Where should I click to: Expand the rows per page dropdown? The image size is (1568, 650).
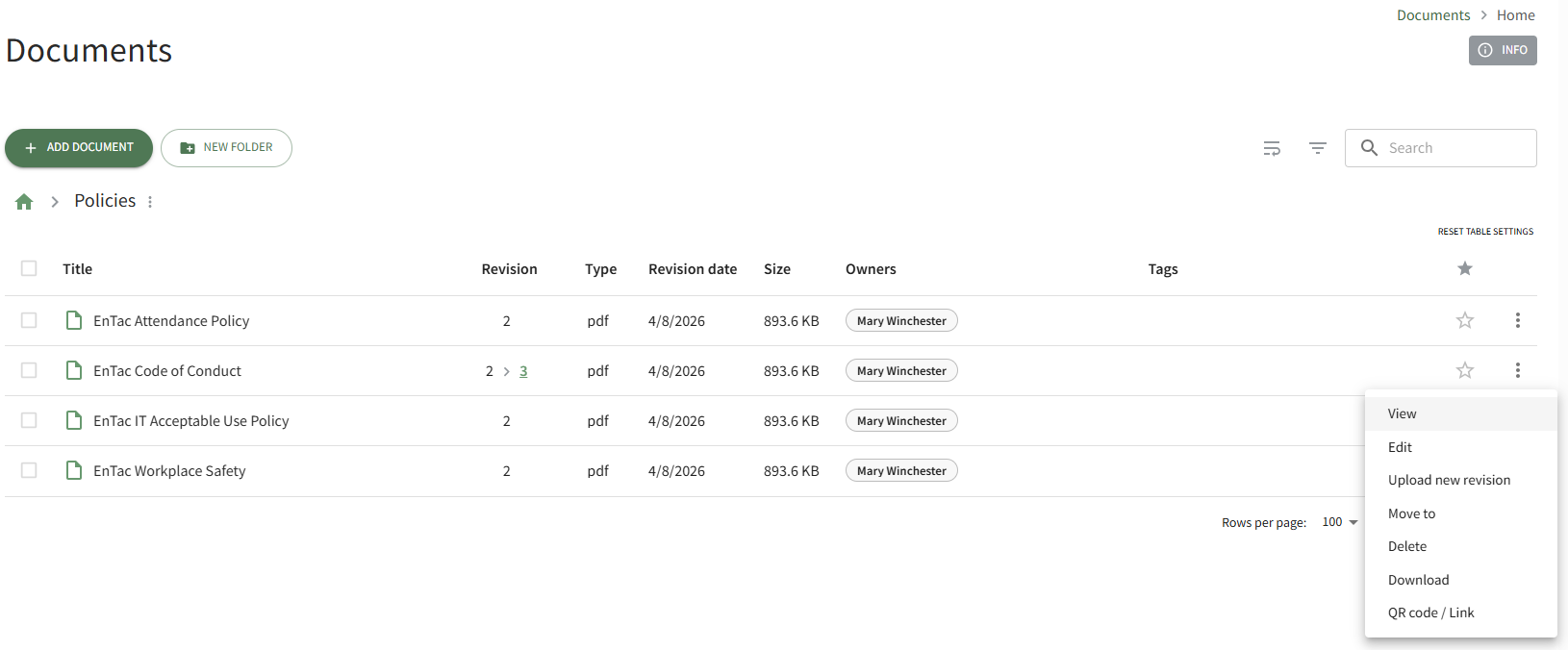tap(1340, 522)
